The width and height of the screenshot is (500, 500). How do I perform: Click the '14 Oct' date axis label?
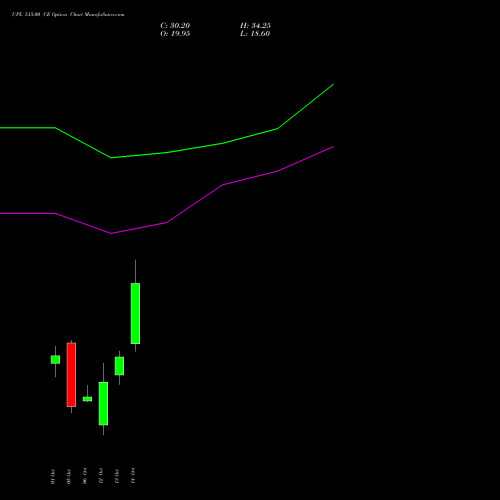tap(133, 476)
